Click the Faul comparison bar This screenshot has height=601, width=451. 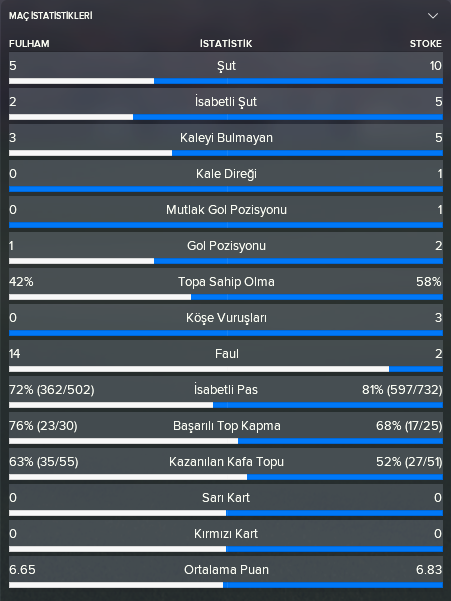[226, 369]
